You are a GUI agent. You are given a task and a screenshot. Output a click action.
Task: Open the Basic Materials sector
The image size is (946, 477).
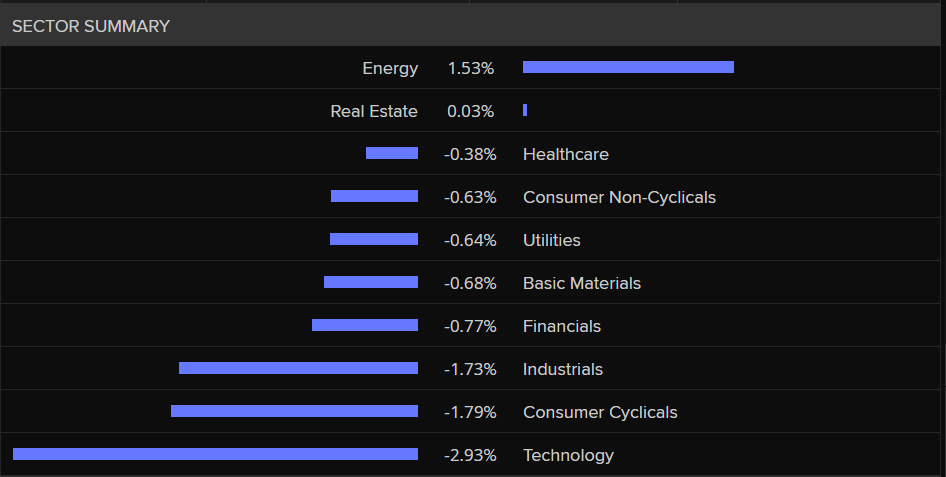click(x=581, y=283)
